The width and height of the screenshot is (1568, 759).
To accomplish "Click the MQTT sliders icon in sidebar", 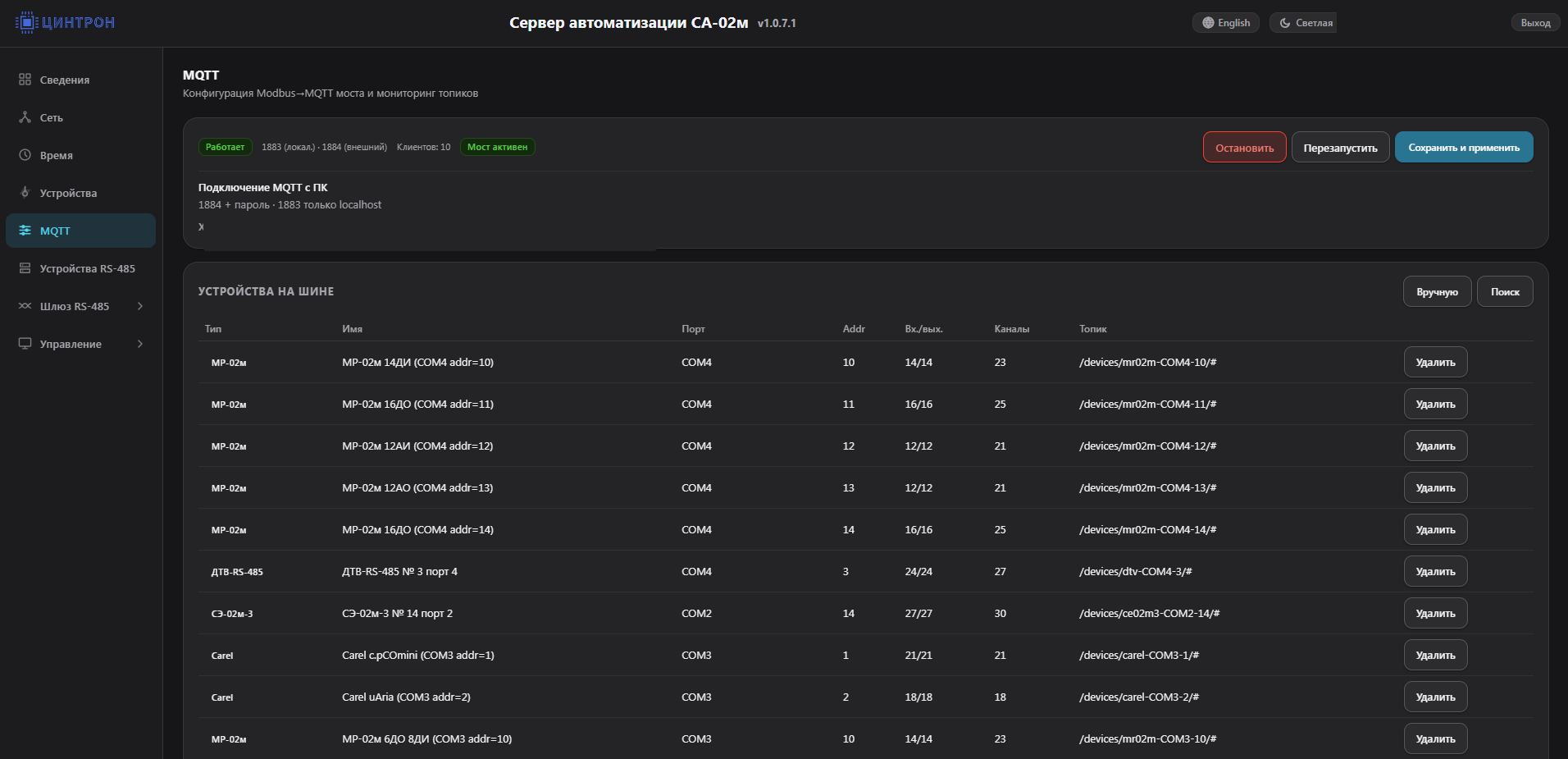I will pos(25,231).
